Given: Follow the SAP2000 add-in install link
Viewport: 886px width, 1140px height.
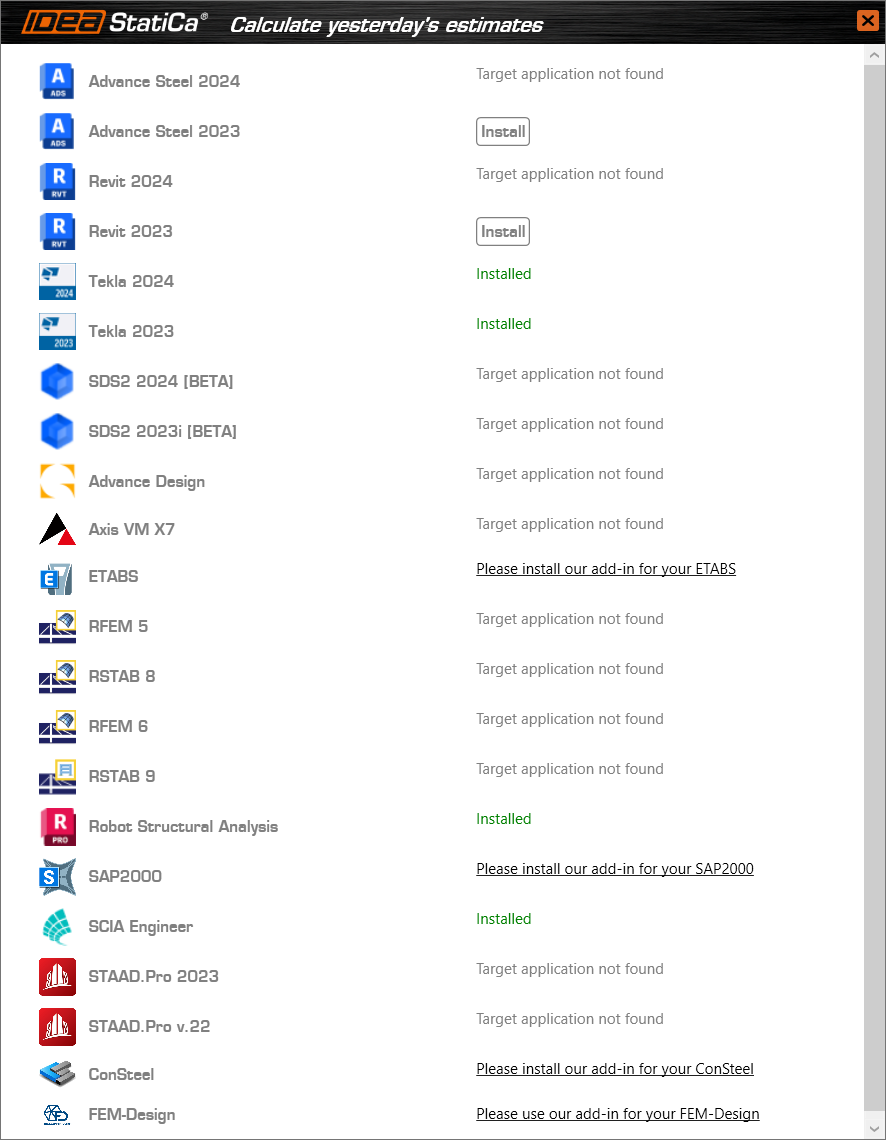Looking at the screenshot, I should coord(614,869).
